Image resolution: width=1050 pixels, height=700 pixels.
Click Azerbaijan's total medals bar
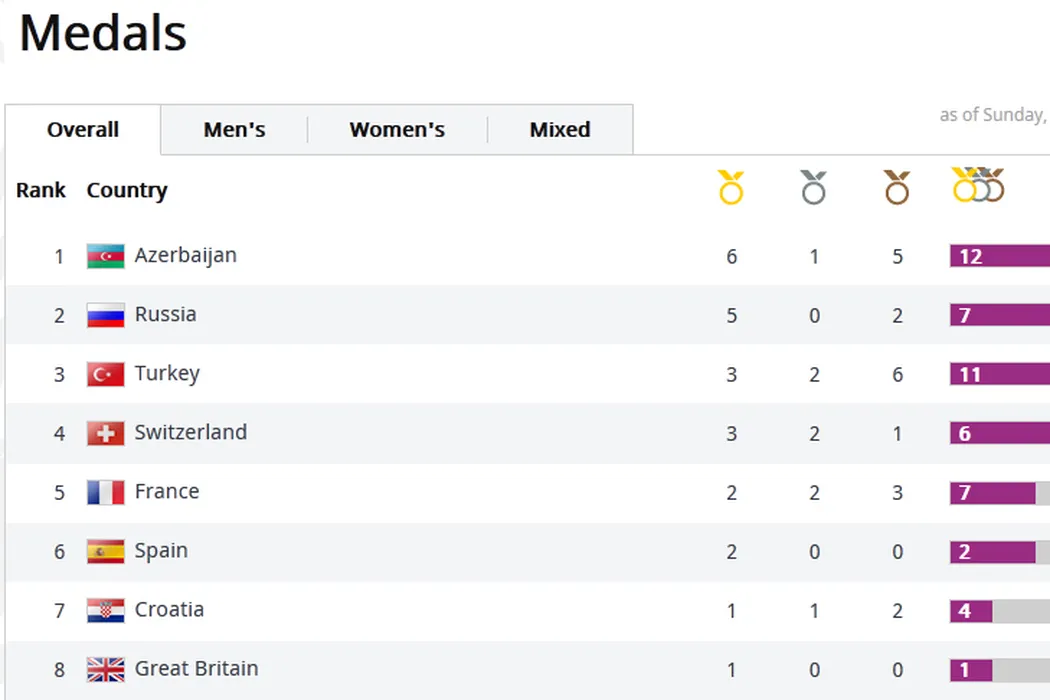click(999, 256)
